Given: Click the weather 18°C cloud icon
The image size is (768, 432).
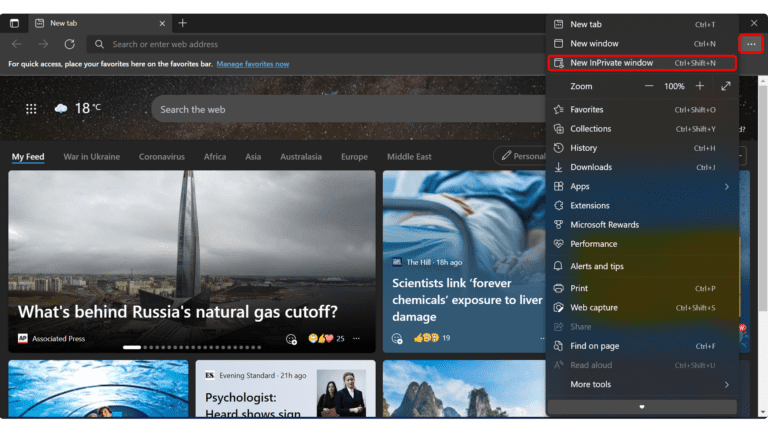Looking at the screenshot, I should (x=61, y=109).
